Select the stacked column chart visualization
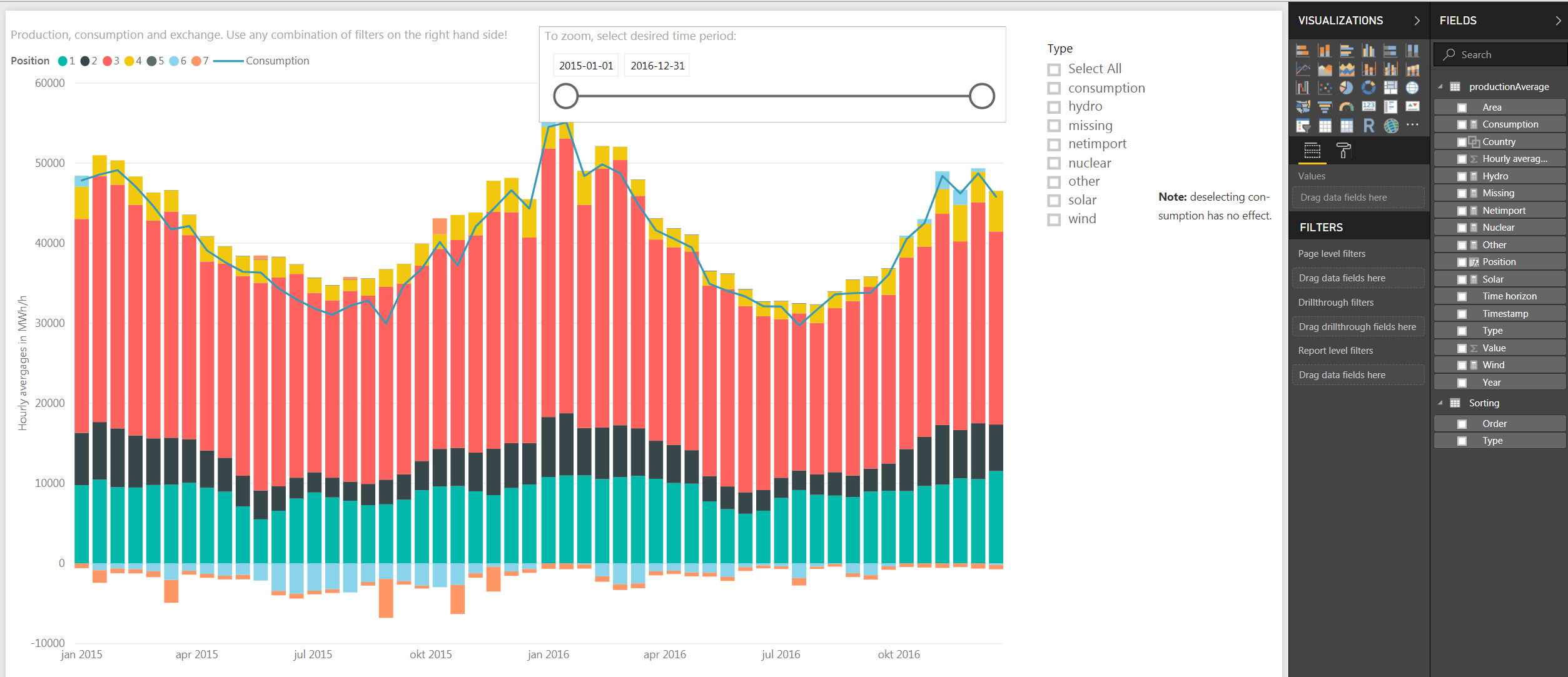Image resolution: width=1568 pixels, height=677 pixels. 1325,51
